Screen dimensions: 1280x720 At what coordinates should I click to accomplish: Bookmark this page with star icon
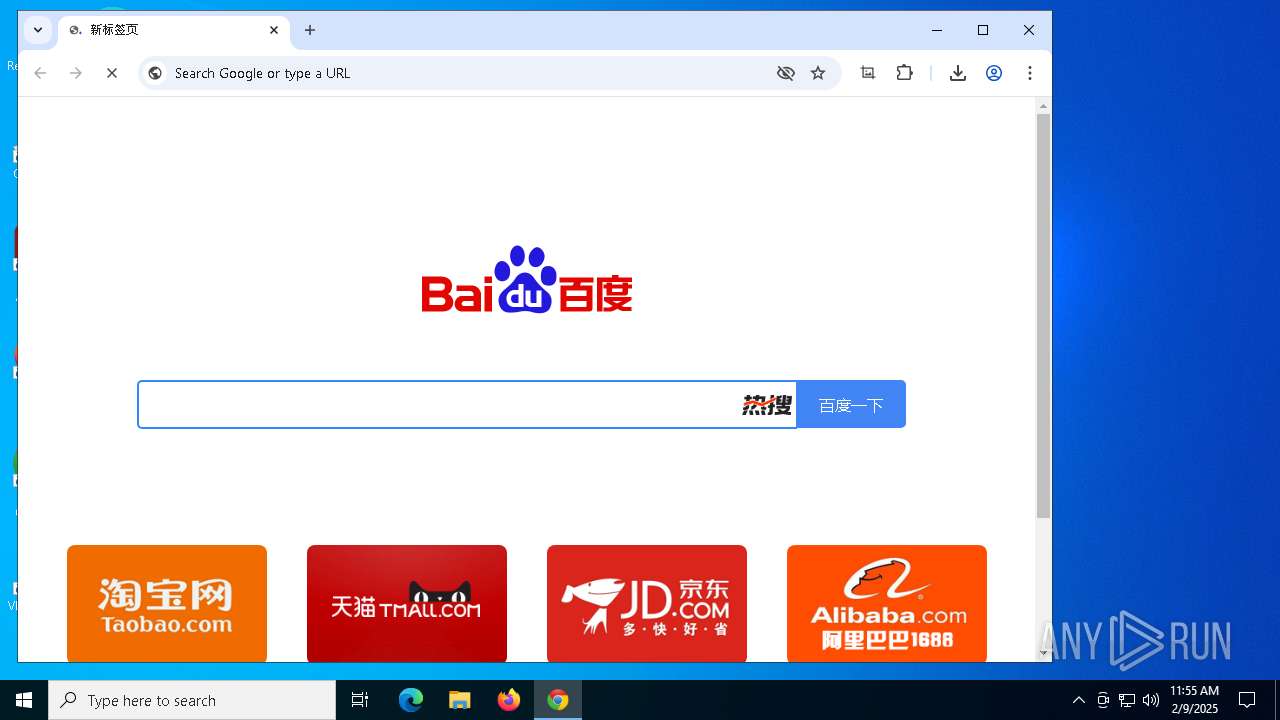tap(818, 73)
